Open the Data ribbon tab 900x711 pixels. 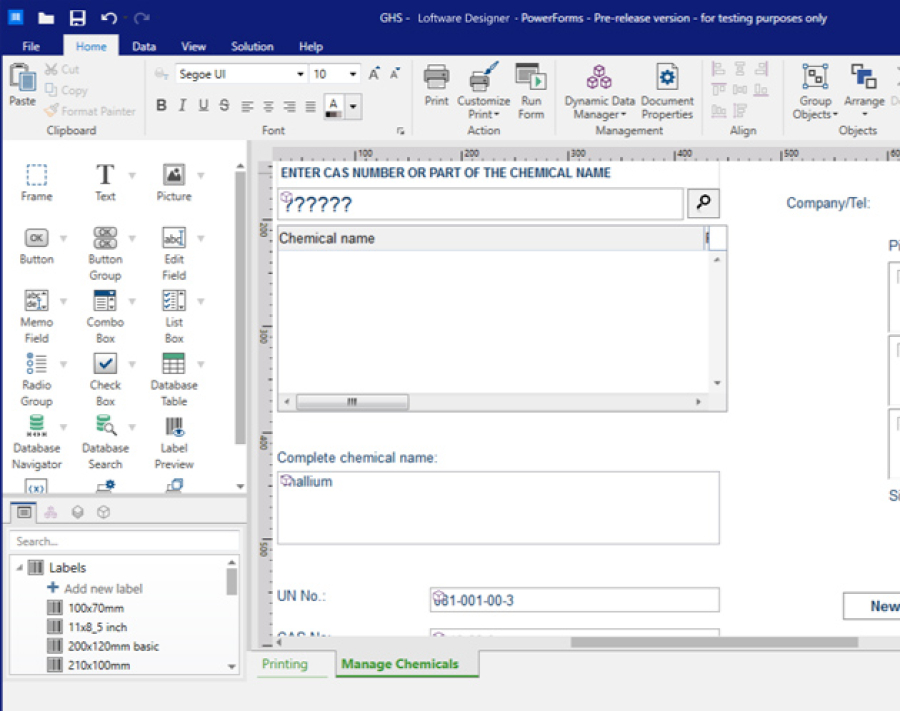(144, 46)
